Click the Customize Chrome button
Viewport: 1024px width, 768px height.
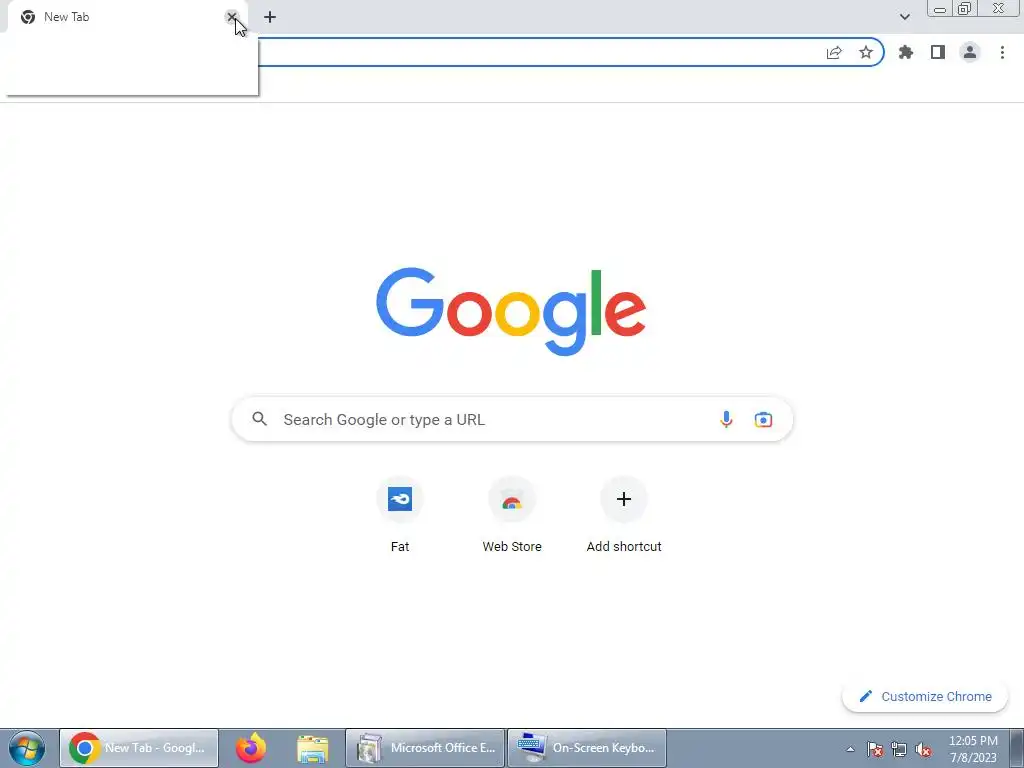click(925, 696)
